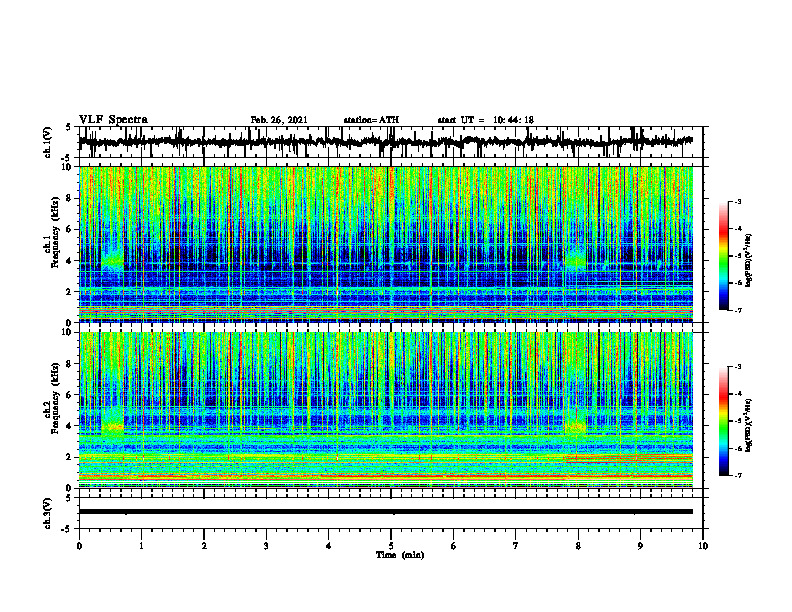This screenshot has height=612, width=792.
Task: Click the "VLF Spectra" plot title
Action: pos(113,120)
